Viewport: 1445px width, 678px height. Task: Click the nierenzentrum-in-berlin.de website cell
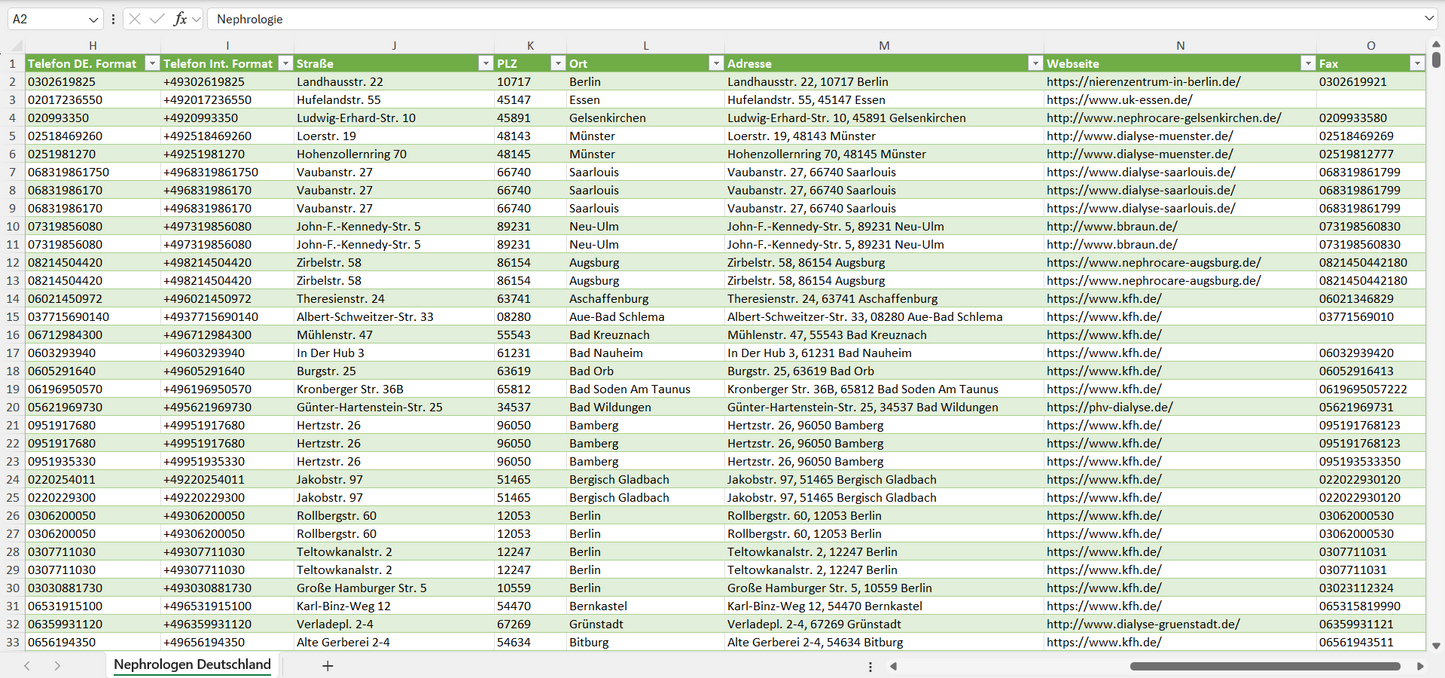coord(1143,82)
